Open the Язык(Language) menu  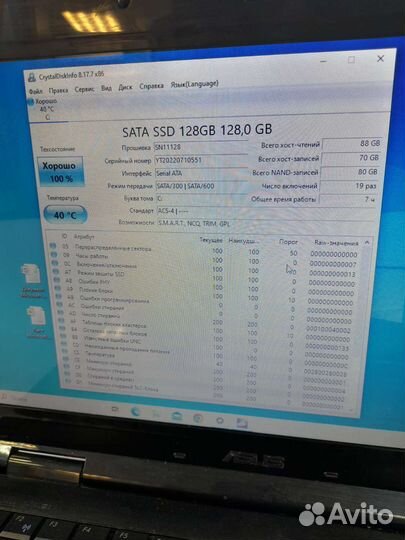pyautogui.click(x=195, y=84)
